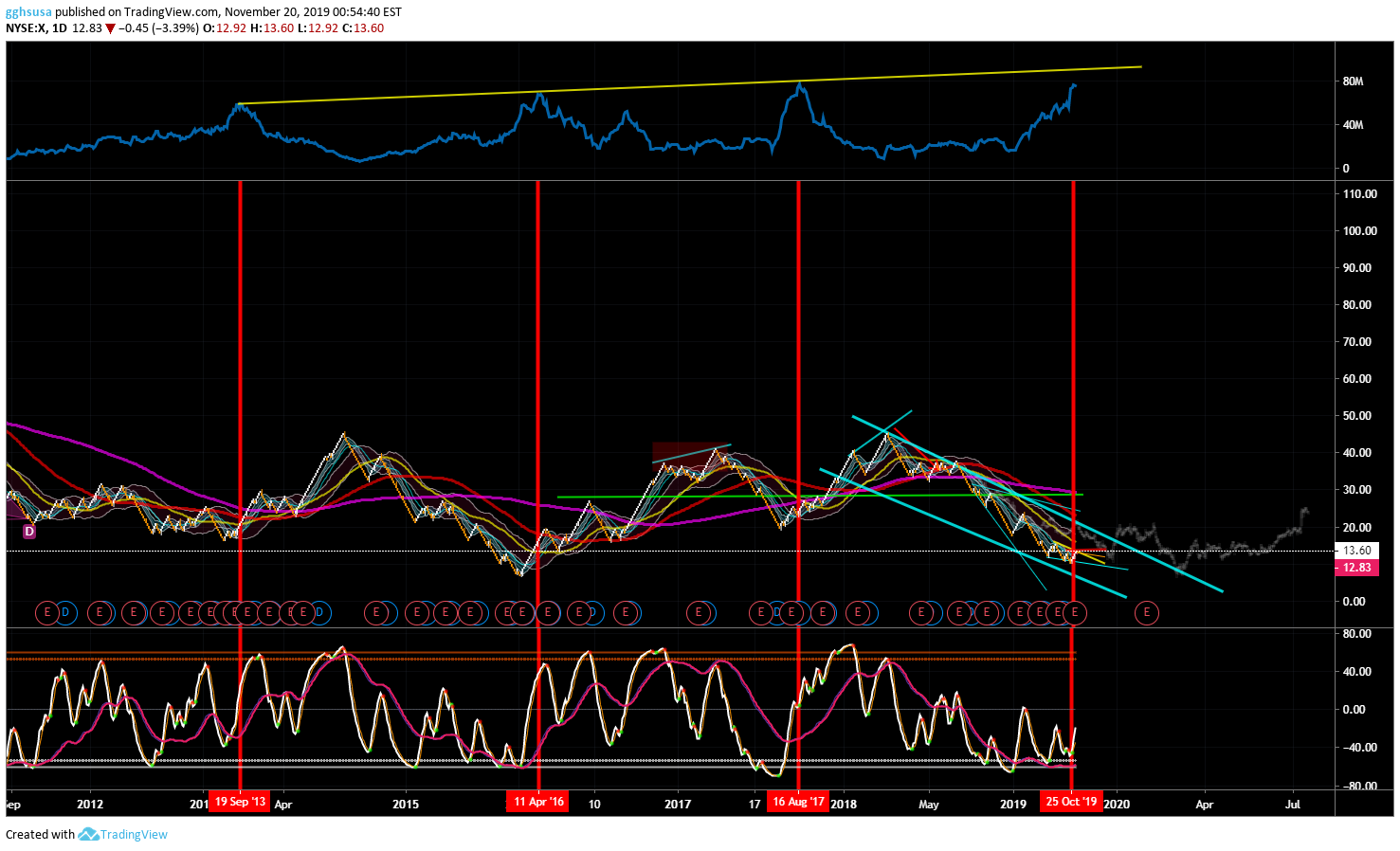Click the Jul label on the time axis
Image resolution: width=1400 pixels, height=851 pixels.
click(x=1293, y=805)
